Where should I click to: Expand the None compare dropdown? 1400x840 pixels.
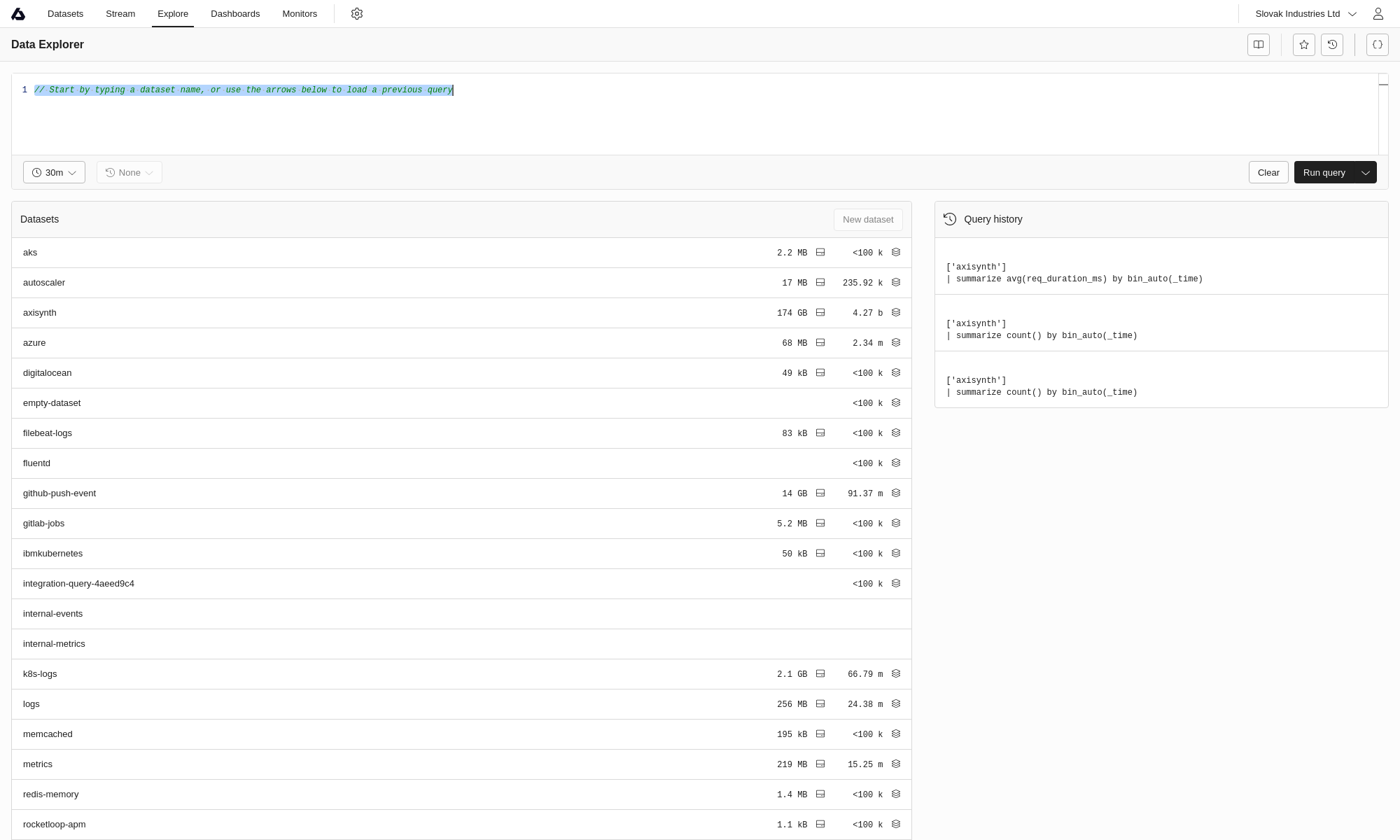[x=129, y=173]
